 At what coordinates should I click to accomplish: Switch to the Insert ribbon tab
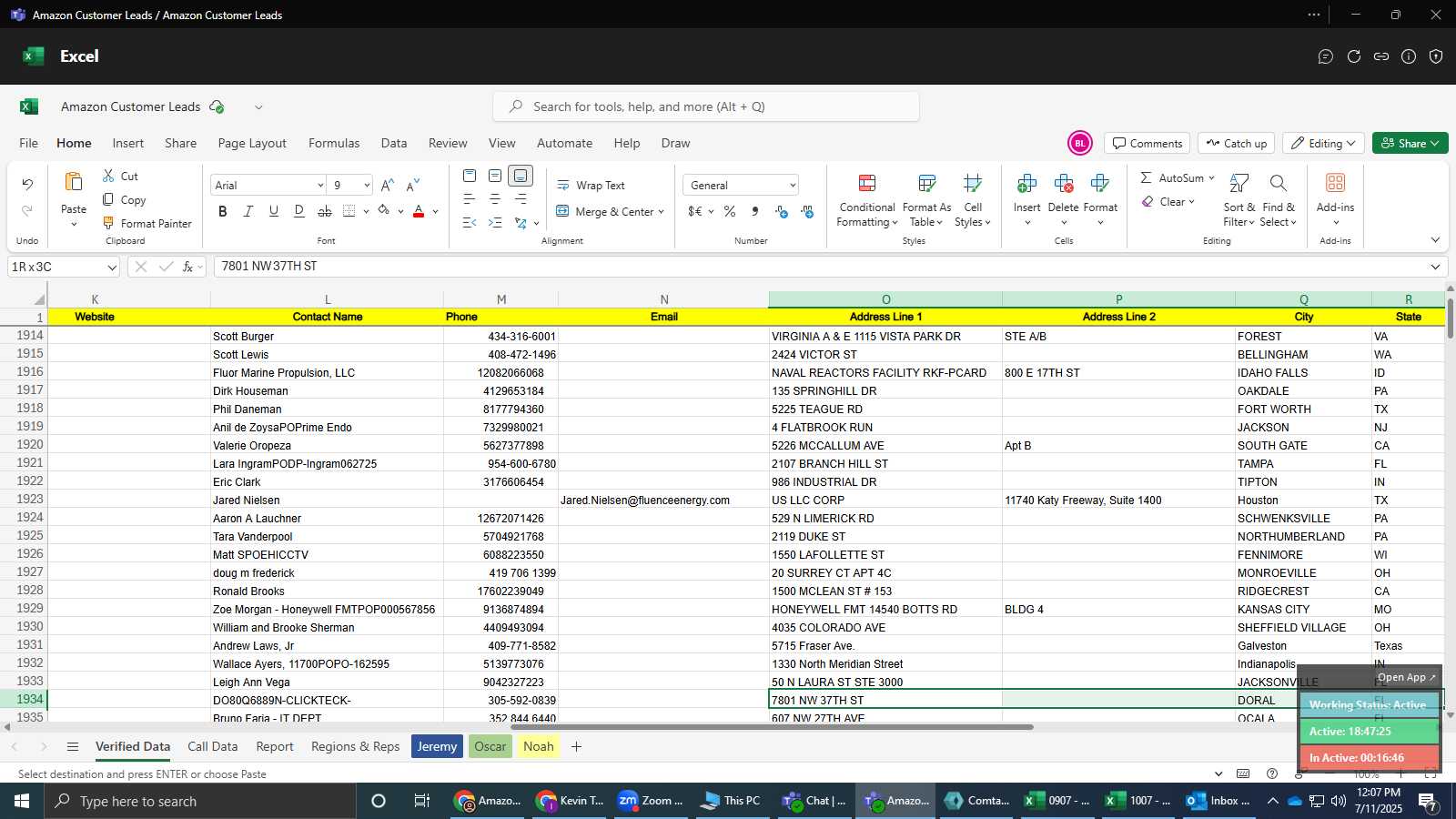tap(128, 143)
